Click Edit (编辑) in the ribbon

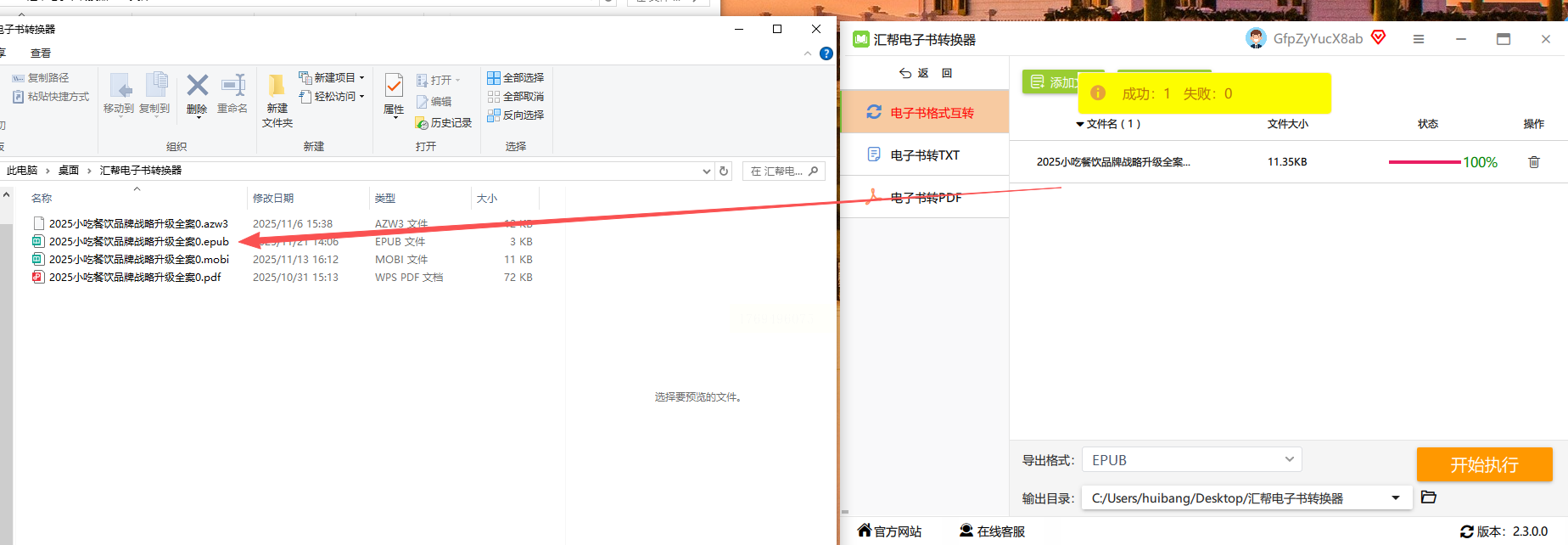[x=434, y=102]
